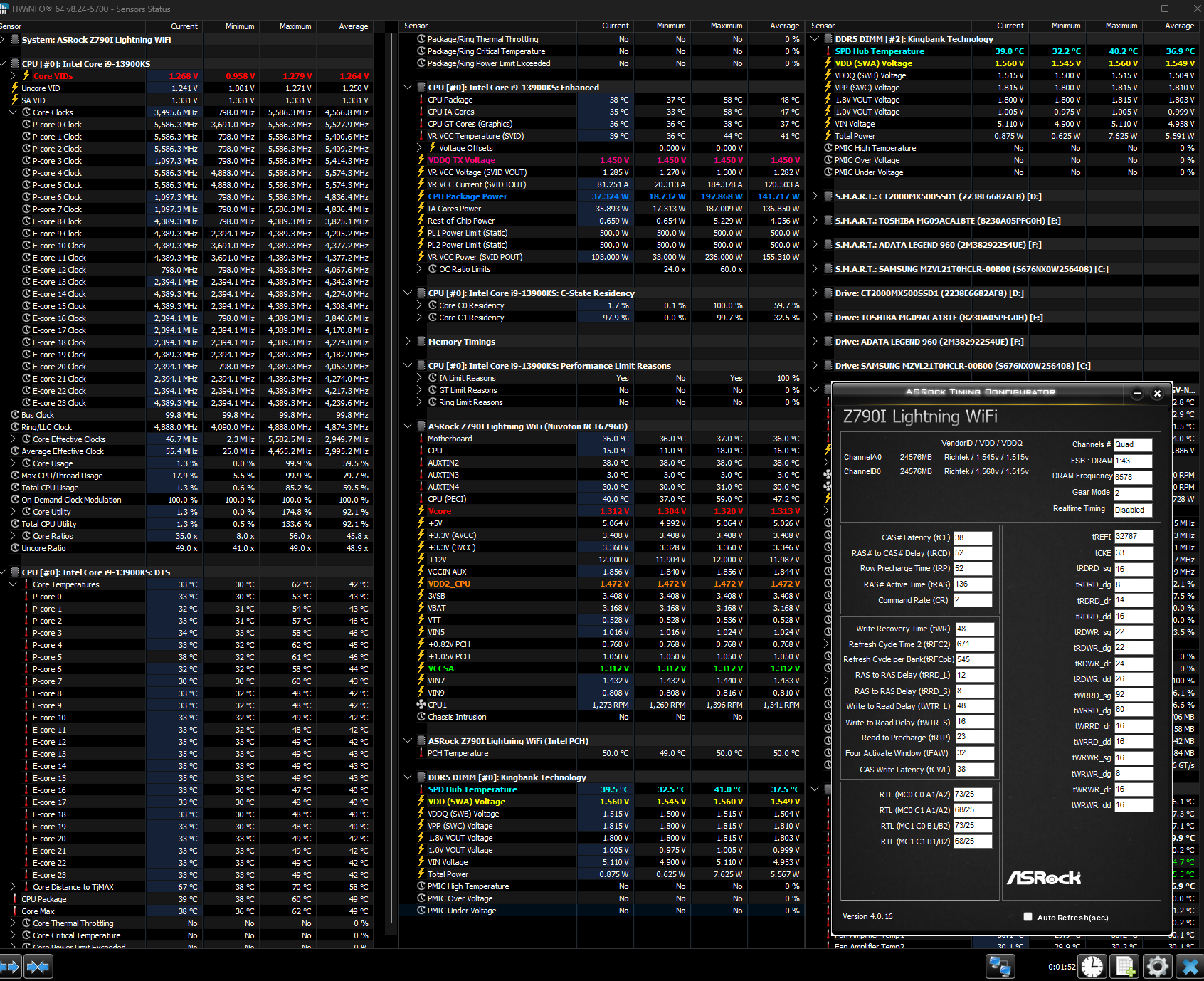This screenshot has height=981, width=1204.
Task: Click the thermometer icon beside Motherboard
Action: coord(421,439)
